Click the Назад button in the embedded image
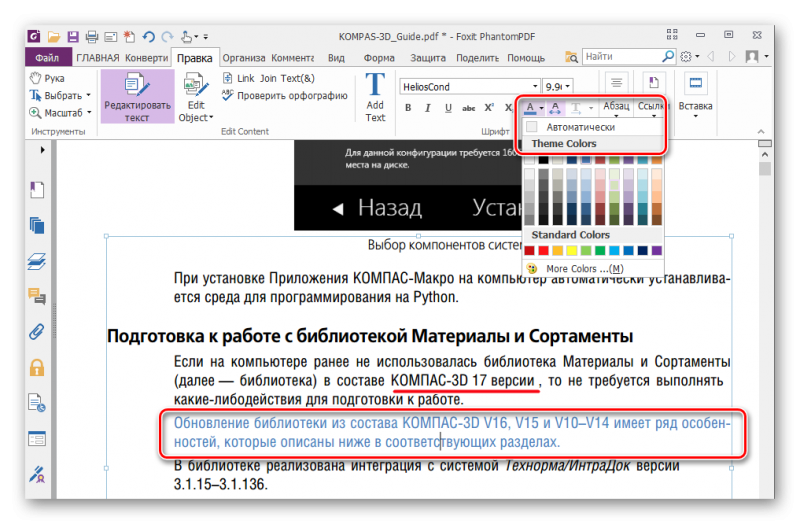Screen dimensions: 800x524 [x=378, y=208]
